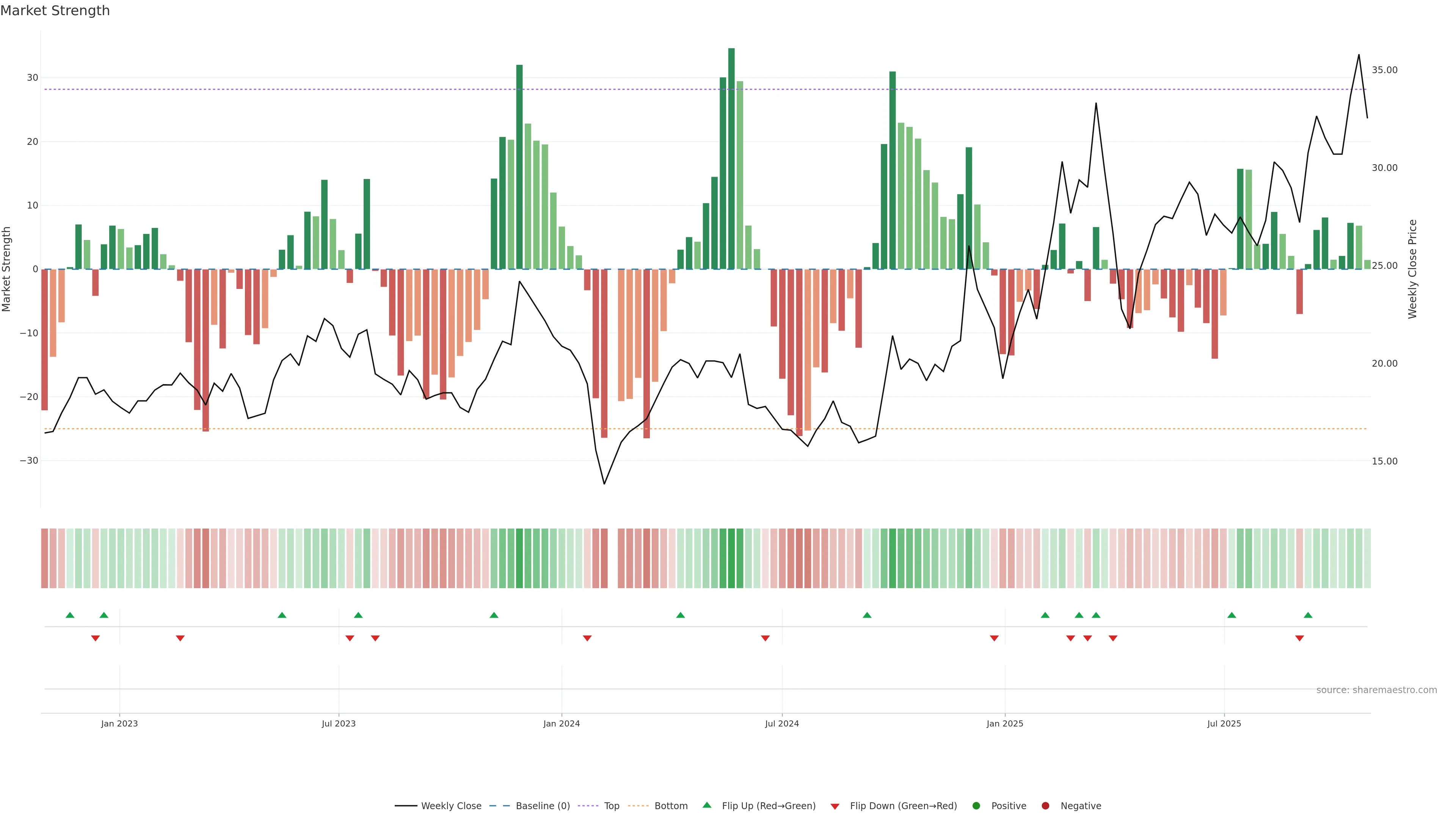This screenshot has width=1456, height=819.
Task: Click the Jul 2025 x-axis label
Action: pos(1224,723)
